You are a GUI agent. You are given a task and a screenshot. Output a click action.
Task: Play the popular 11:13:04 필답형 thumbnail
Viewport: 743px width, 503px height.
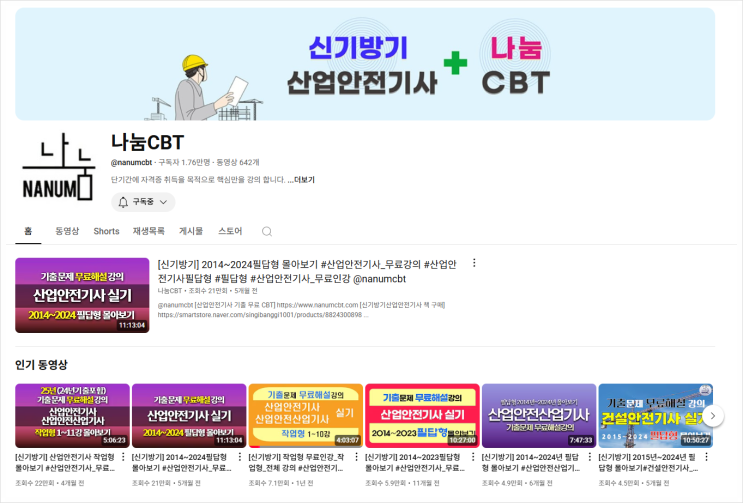[x=189, y=415]
